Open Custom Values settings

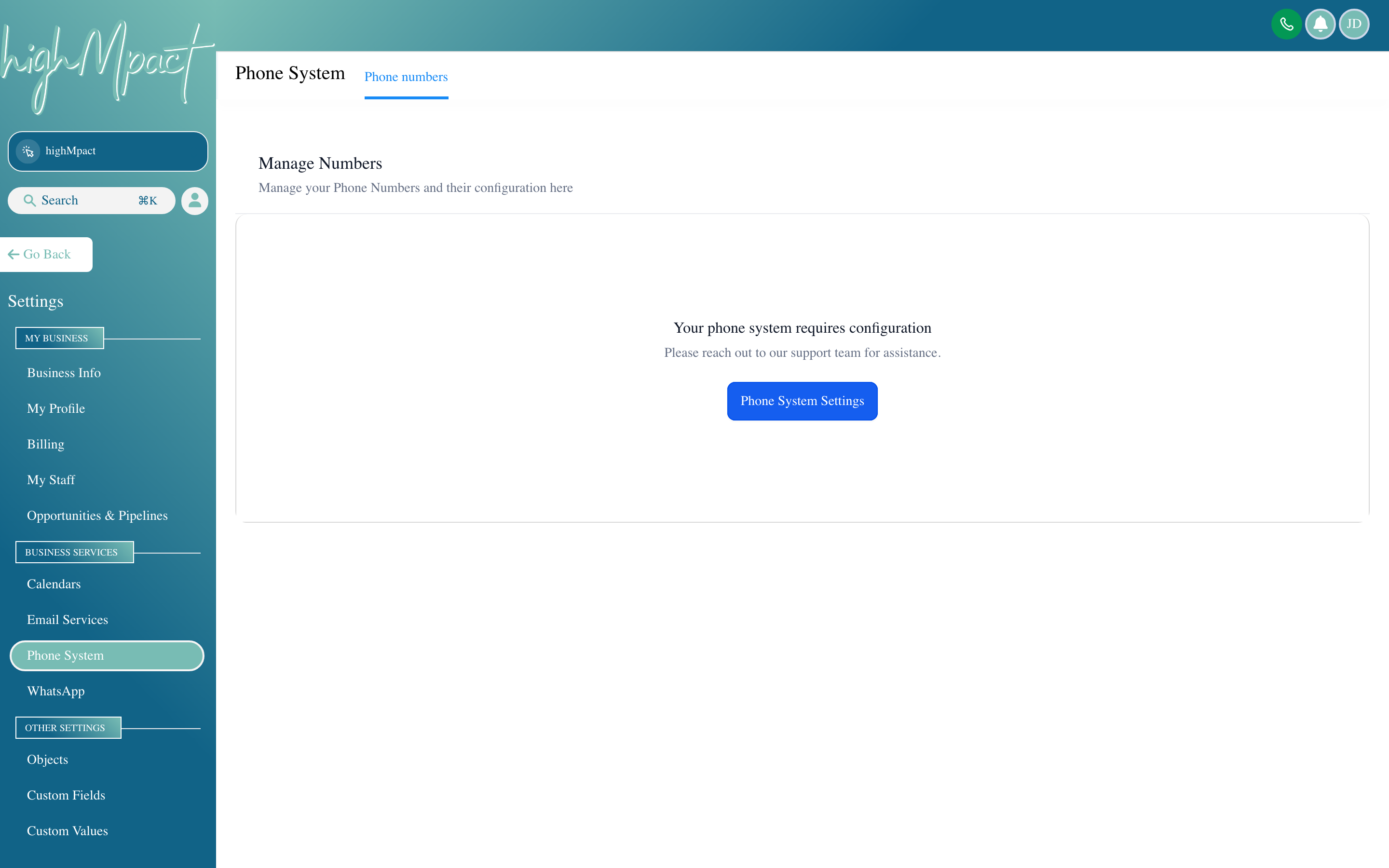67,831
